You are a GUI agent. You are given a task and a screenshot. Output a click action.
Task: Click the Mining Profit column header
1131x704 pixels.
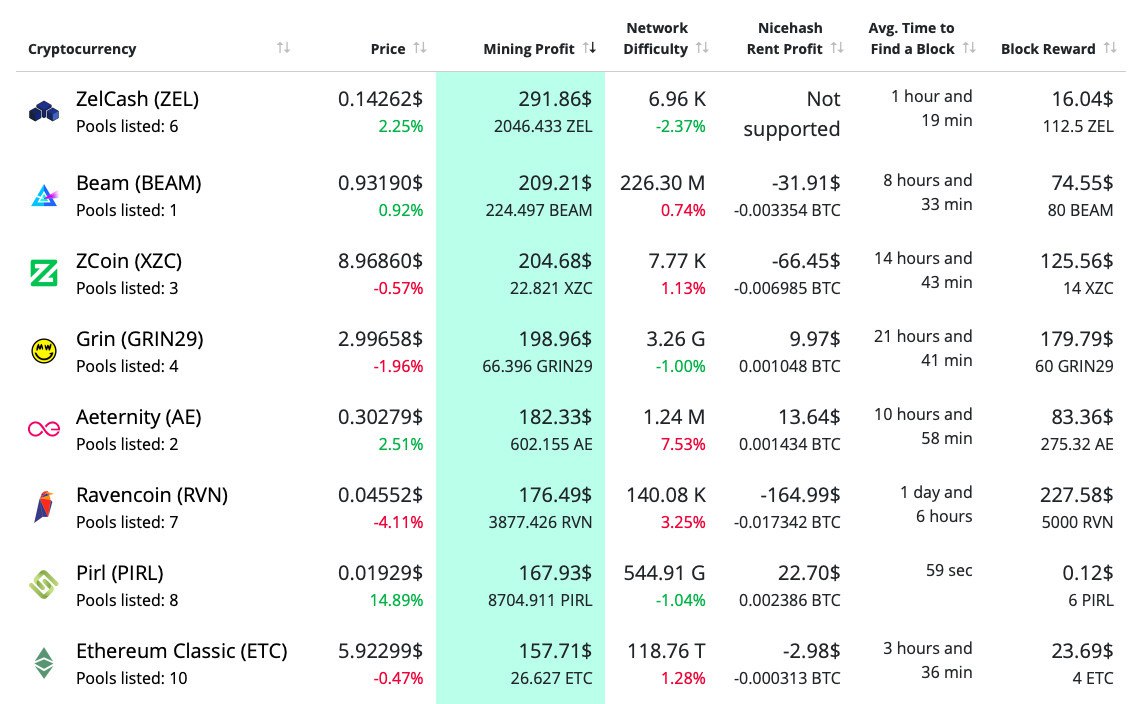[x=529, y=49]
